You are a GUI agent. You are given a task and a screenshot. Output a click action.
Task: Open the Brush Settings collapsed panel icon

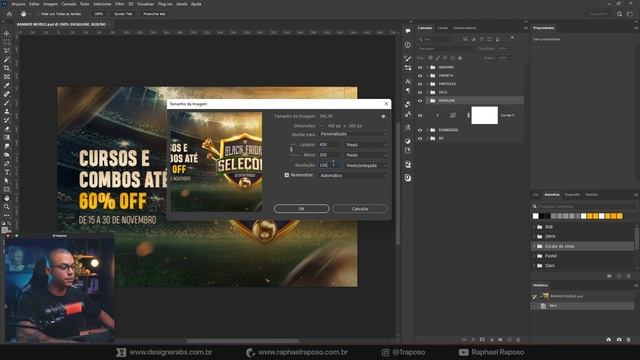[408, 58]
